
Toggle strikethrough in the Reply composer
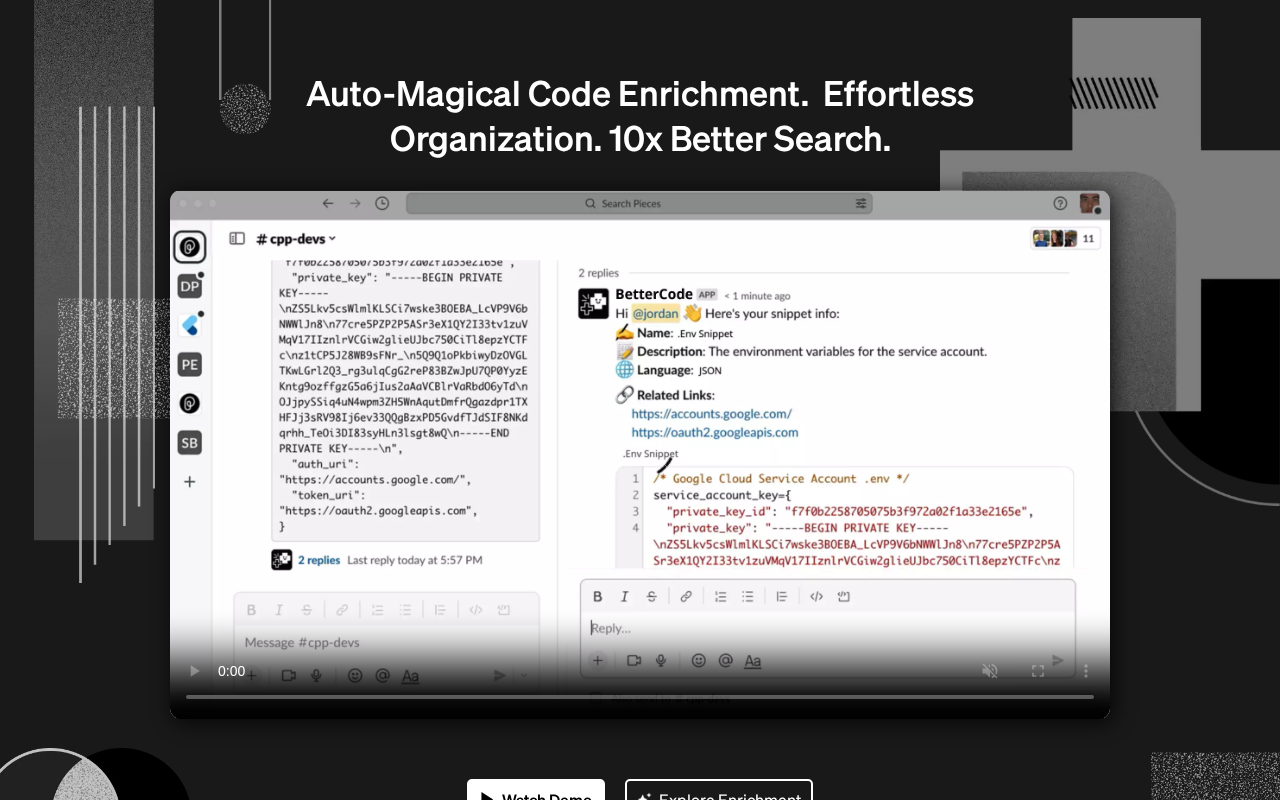click(652, 596)
